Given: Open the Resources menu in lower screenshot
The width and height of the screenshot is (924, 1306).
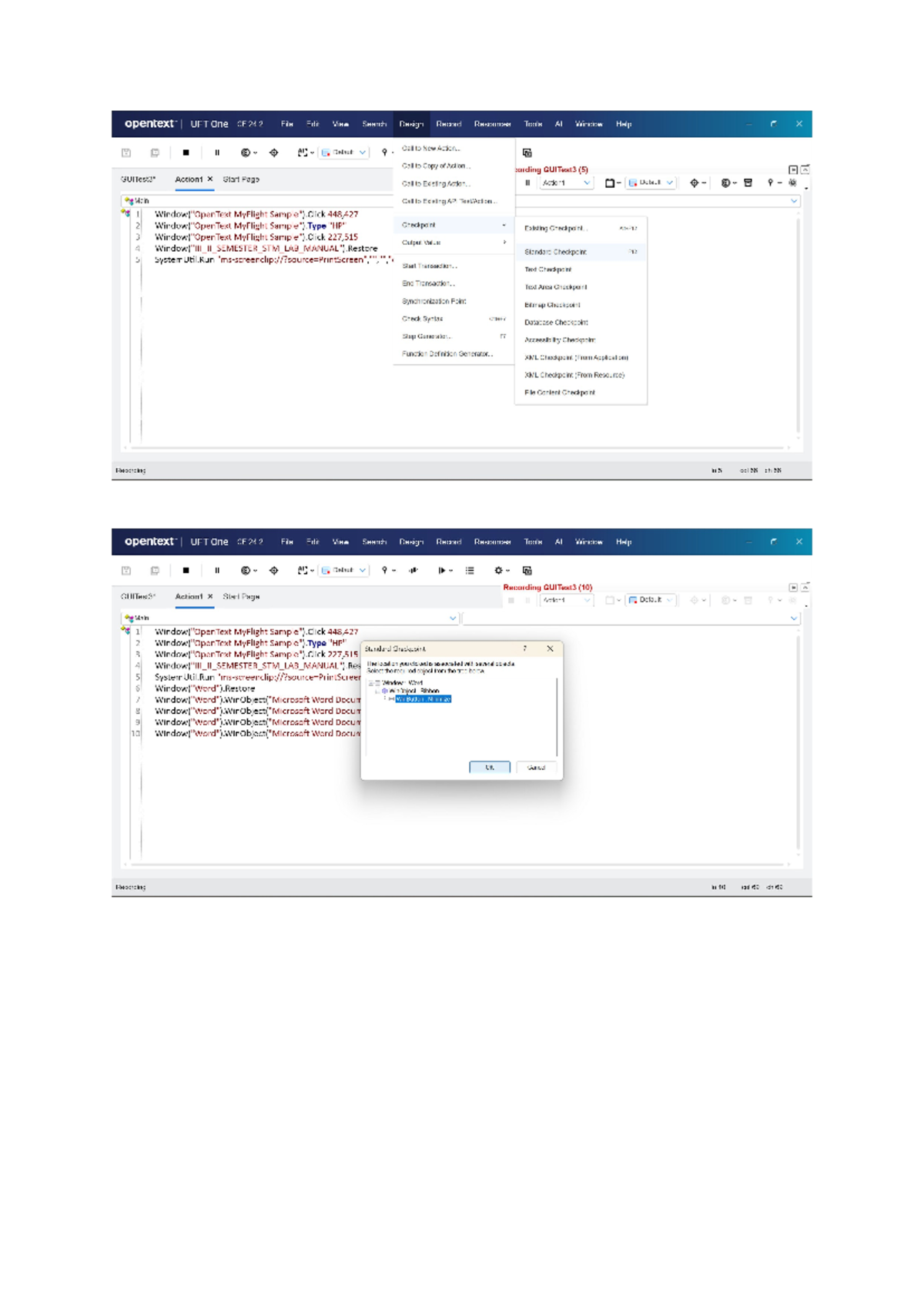Looking at the screenshot, I should click(493, 542).
